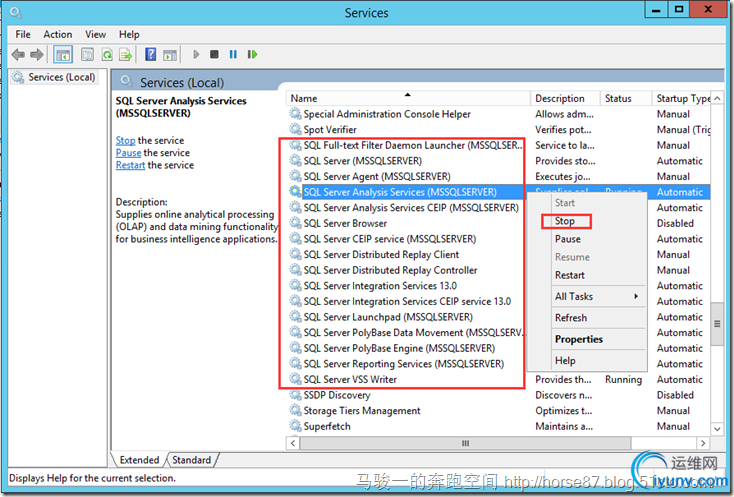Screen dimensions: 734x497
Task: Open the Action menu
Action: [x=58, y=34]
